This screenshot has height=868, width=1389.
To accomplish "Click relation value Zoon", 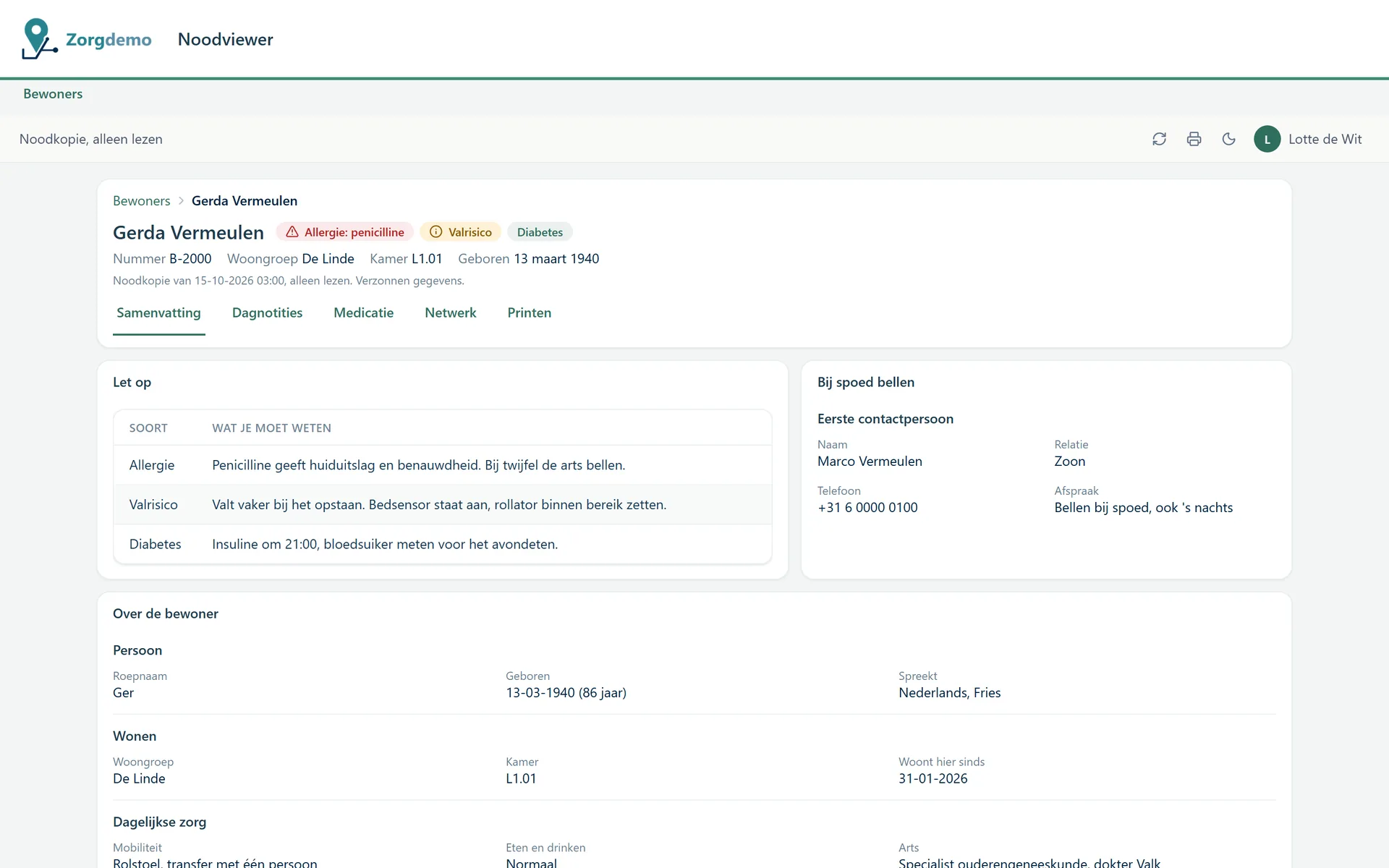I will pos(1069,461).
